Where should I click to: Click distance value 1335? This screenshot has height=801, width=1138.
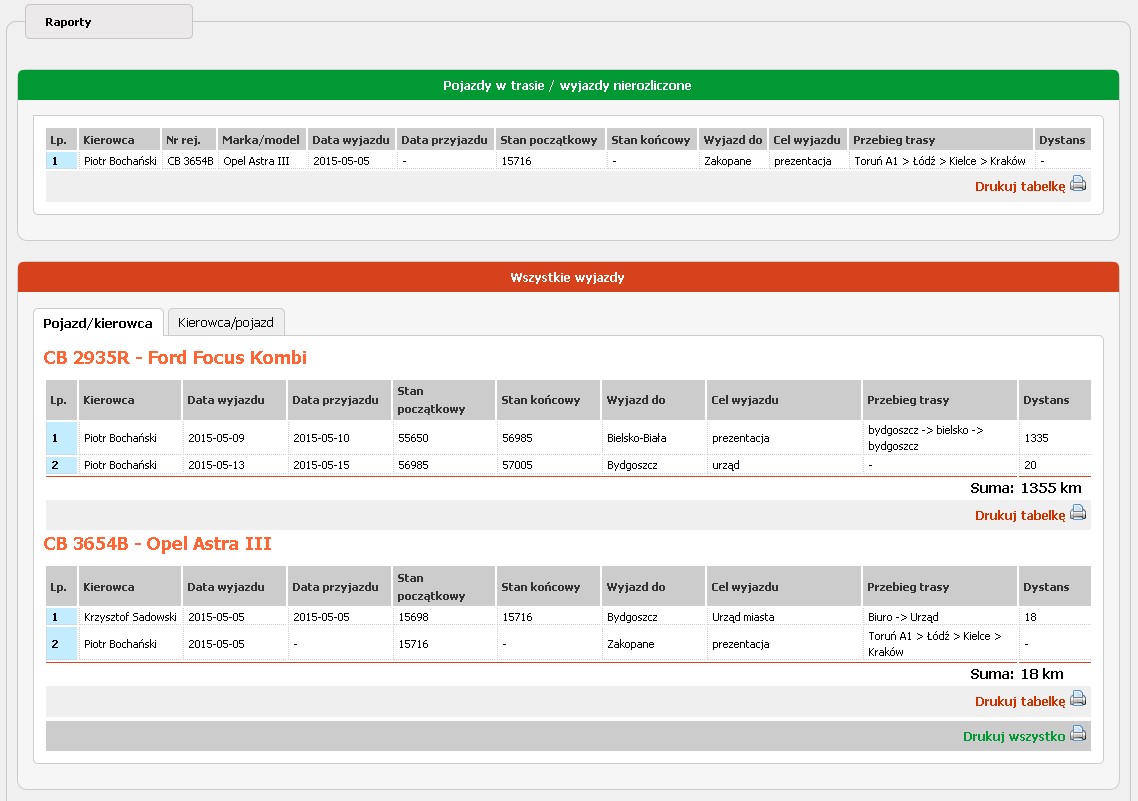[x=1036, y=438]
